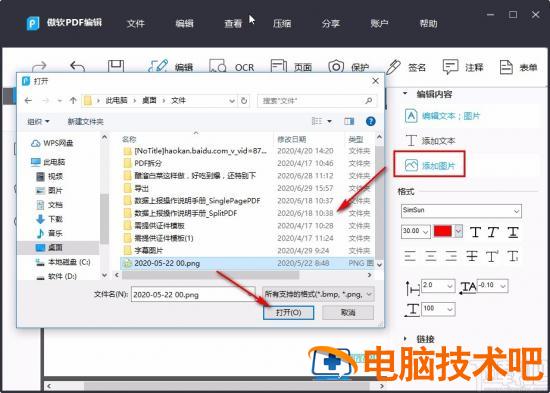Image resolution: width=550 pixels, height=393 pixels.
Task: Open the 编辑 menu in the title bar
Action: coord(185,24)
